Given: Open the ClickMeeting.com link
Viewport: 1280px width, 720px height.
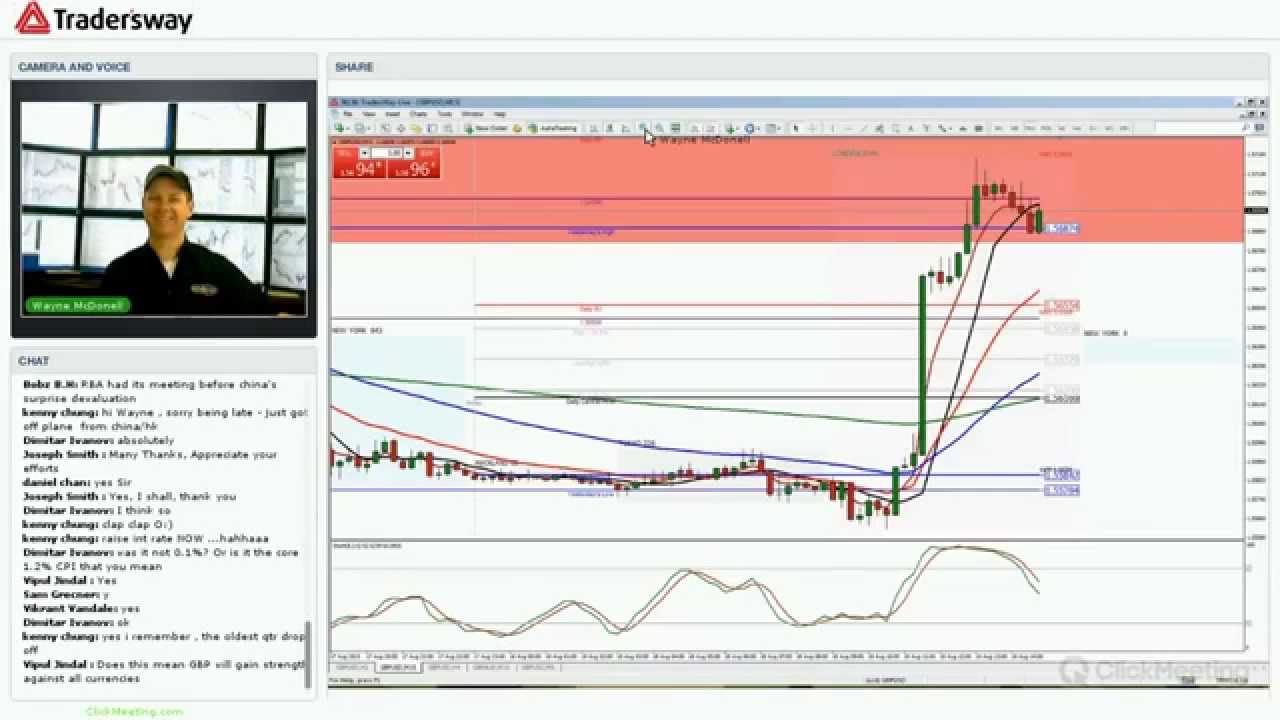Looking at the screenshot, I should 134,712.
